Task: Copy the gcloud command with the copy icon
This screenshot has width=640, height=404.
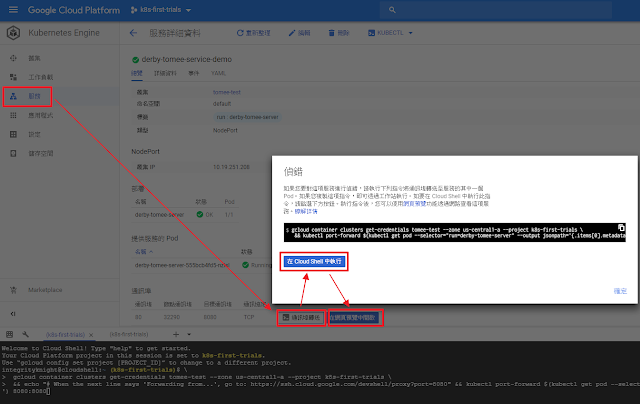Action: [x=621, y=228]
